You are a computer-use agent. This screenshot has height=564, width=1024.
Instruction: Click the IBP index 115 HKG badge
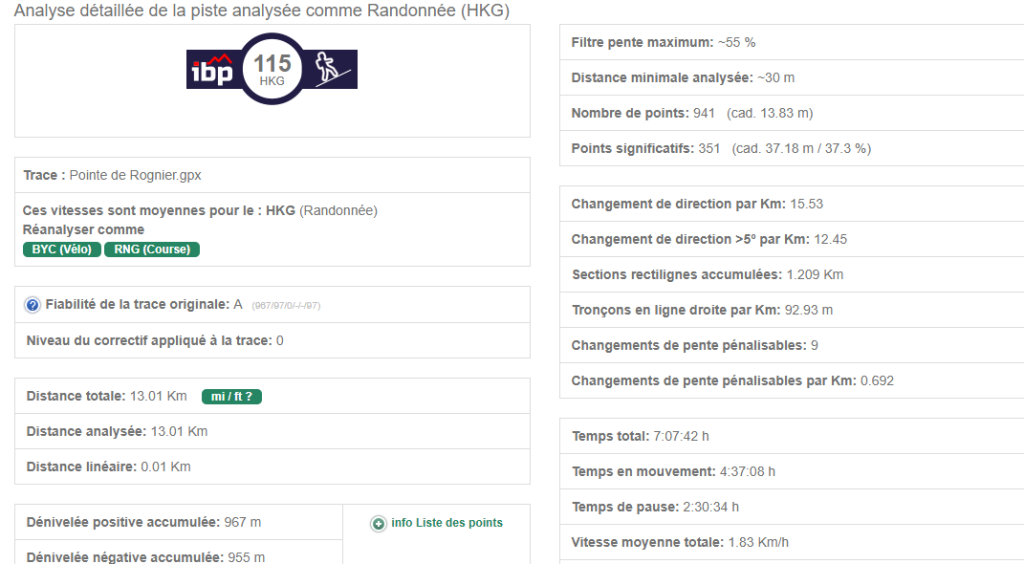pos(272,69)
